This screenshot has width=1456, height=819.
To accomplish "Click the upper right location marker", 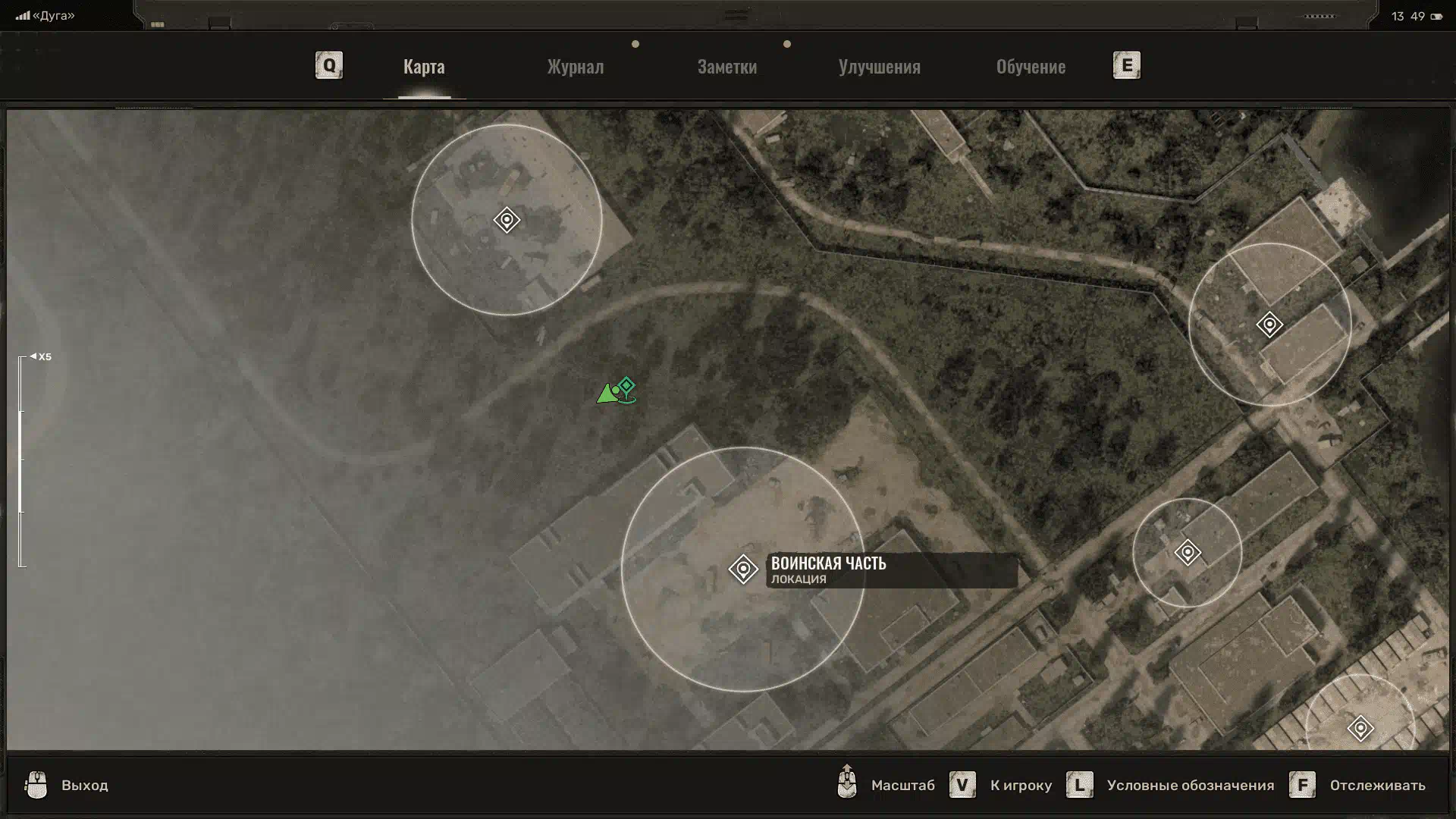I will point(1269,325).
